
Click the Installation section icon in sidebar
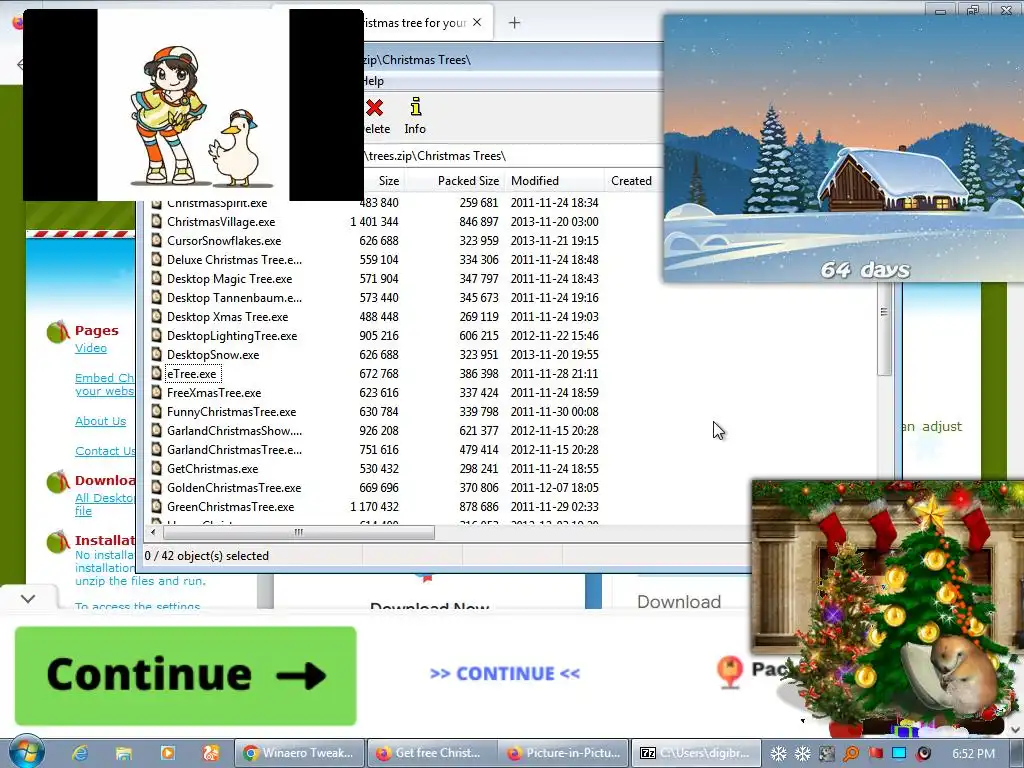click(x=58, y=542)
